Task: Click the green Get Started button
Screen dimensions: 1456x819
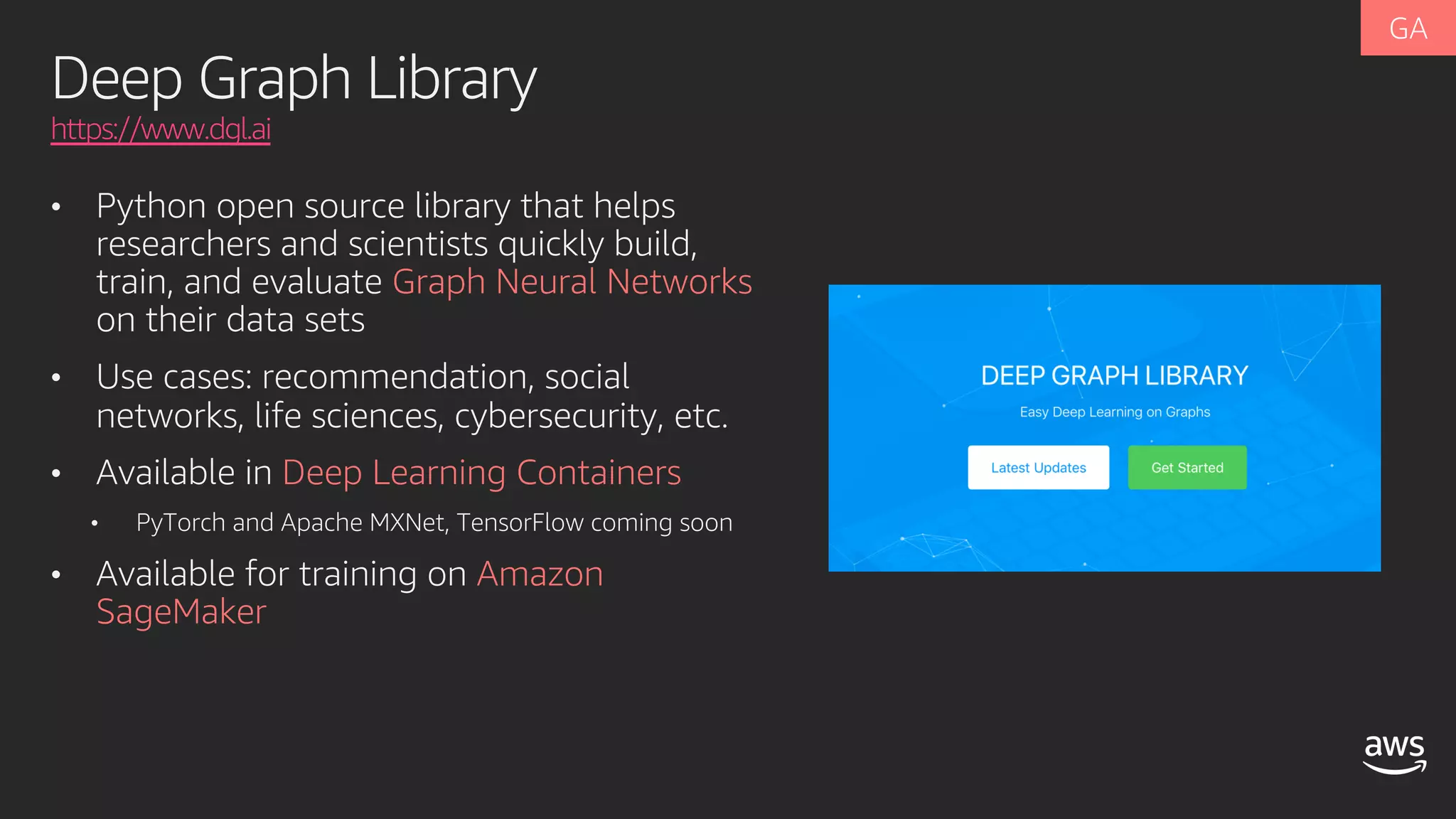Action: click(x=1187, y=468)
